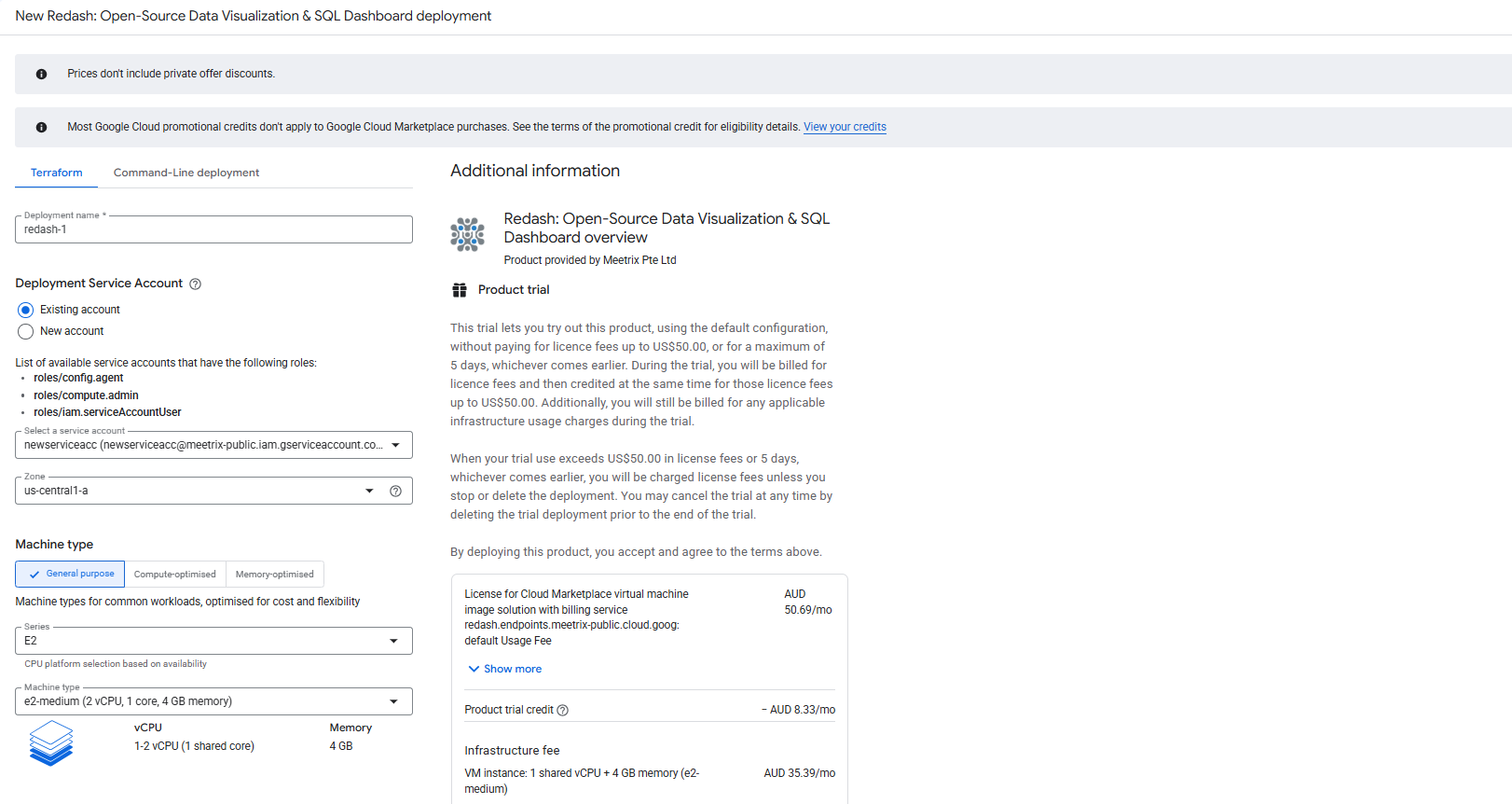Click the checkmark icon in General purpose

(x=34, y=575)
